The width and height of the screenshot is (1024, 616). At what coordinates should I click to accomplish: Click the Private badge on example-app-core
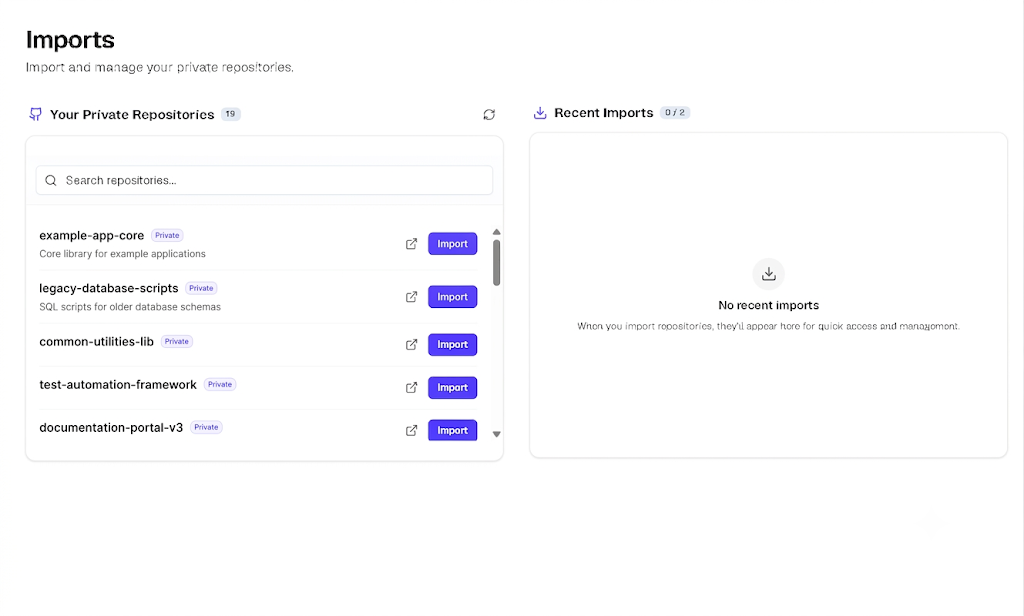(x=167, y=235)
